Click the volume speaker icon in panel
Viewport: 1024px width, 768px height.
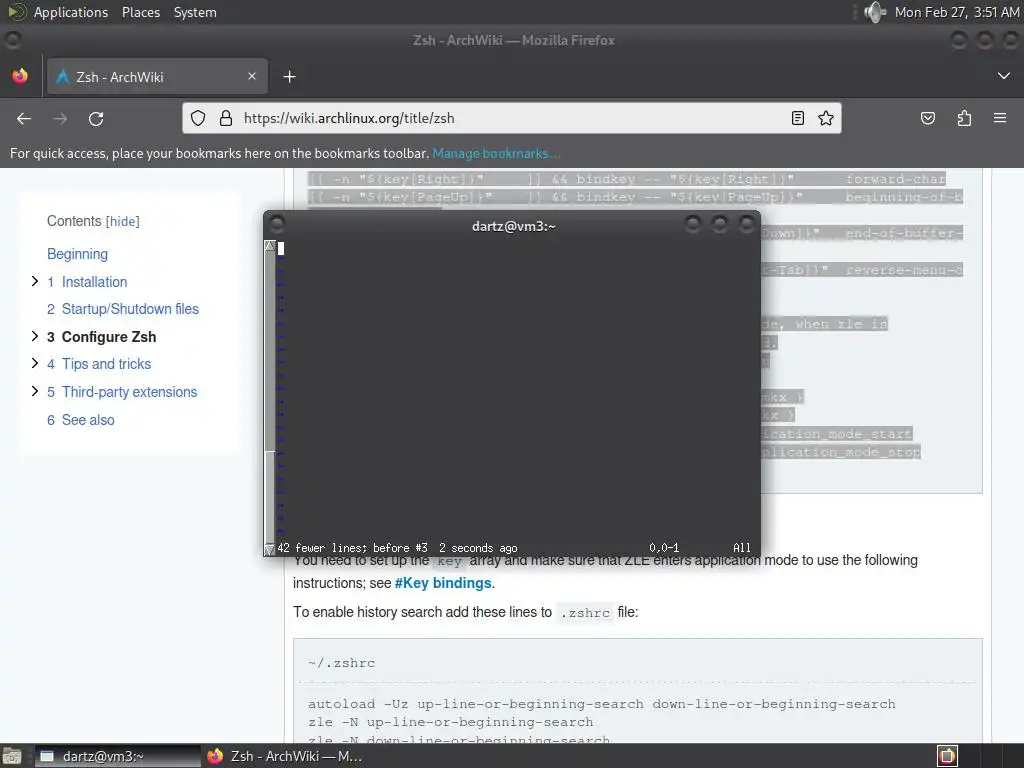tap(874, 12)
